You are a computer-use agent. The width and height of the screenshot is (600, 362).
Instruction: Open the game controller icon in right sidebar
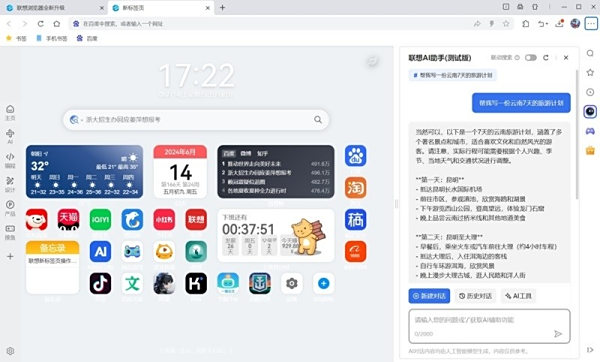tap(590, 131)
